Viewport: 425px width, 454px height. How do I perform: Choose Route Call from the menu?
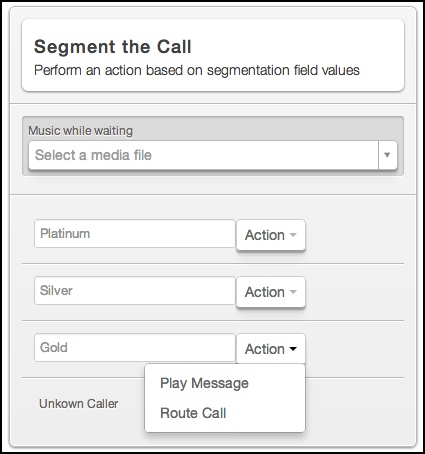click(x=193, y=413)
